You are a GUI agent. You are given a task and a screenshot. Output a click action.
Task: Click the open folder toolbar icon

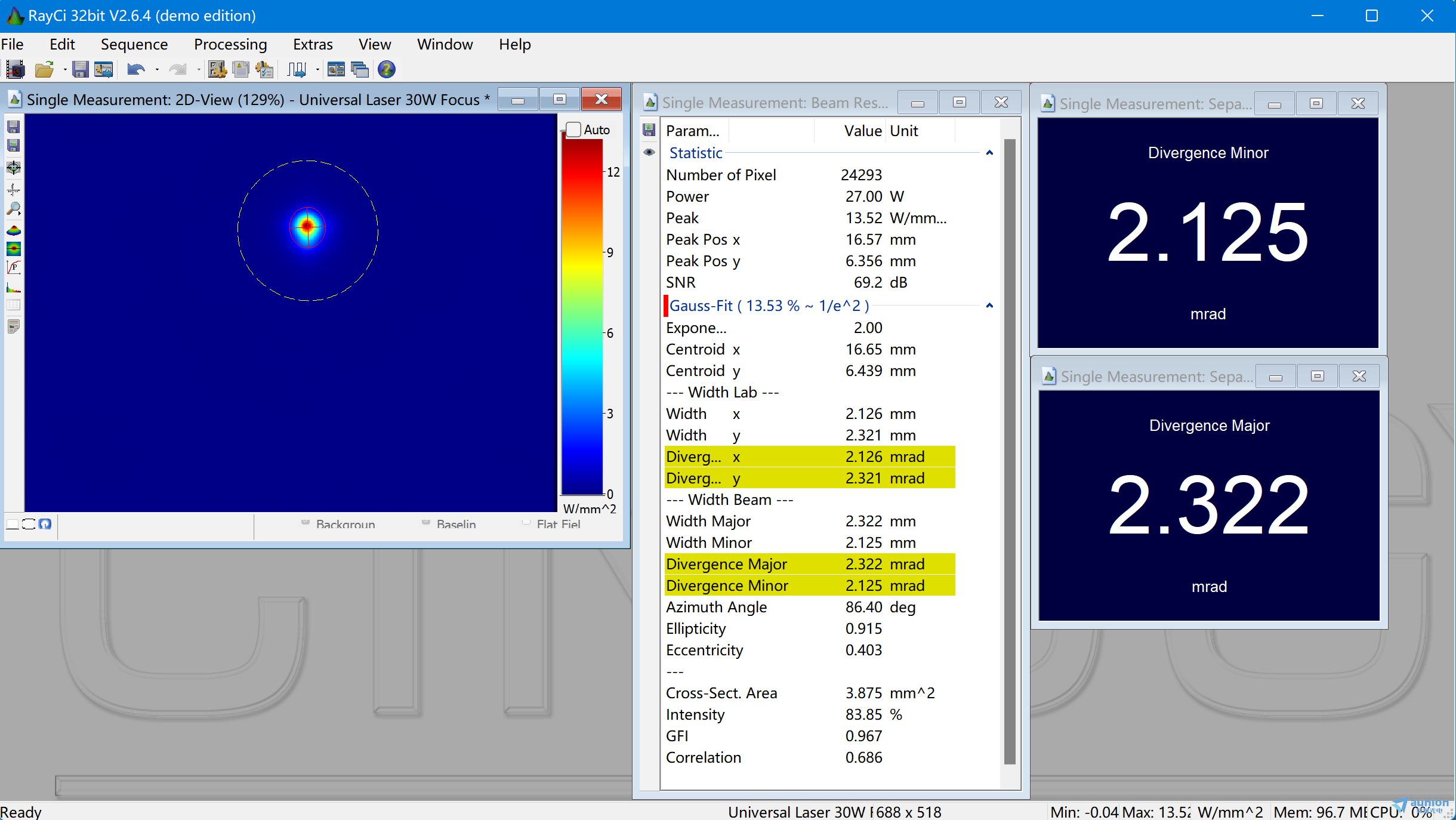44,70
